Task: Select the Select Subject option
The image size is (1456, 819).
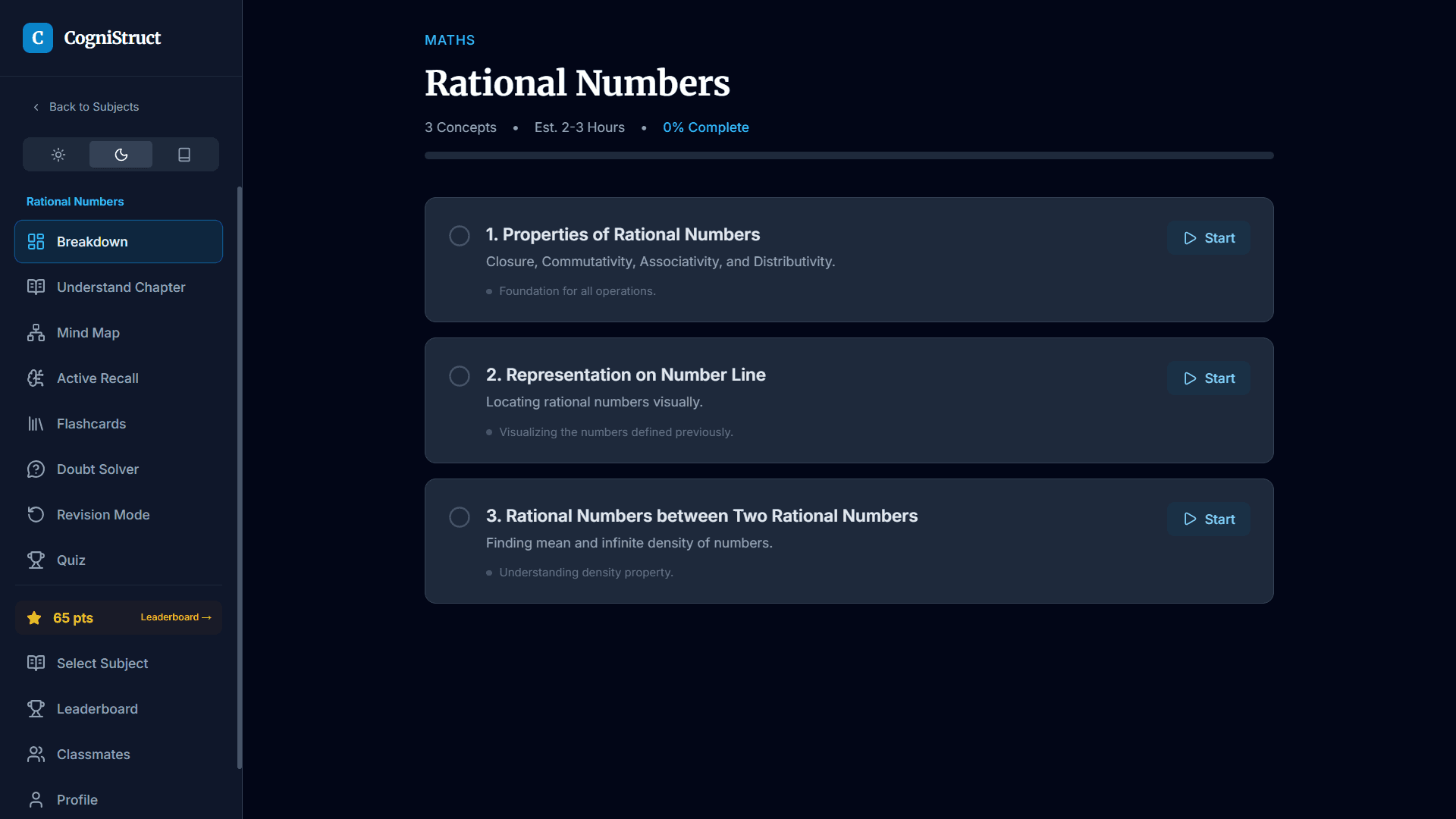Action: click(x=102, y=663)
